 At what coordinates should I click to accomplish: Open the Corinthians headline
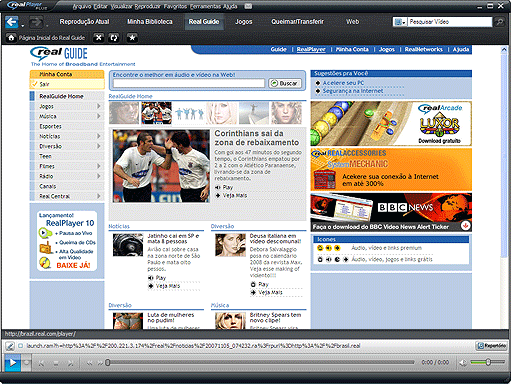coord(257,138)
